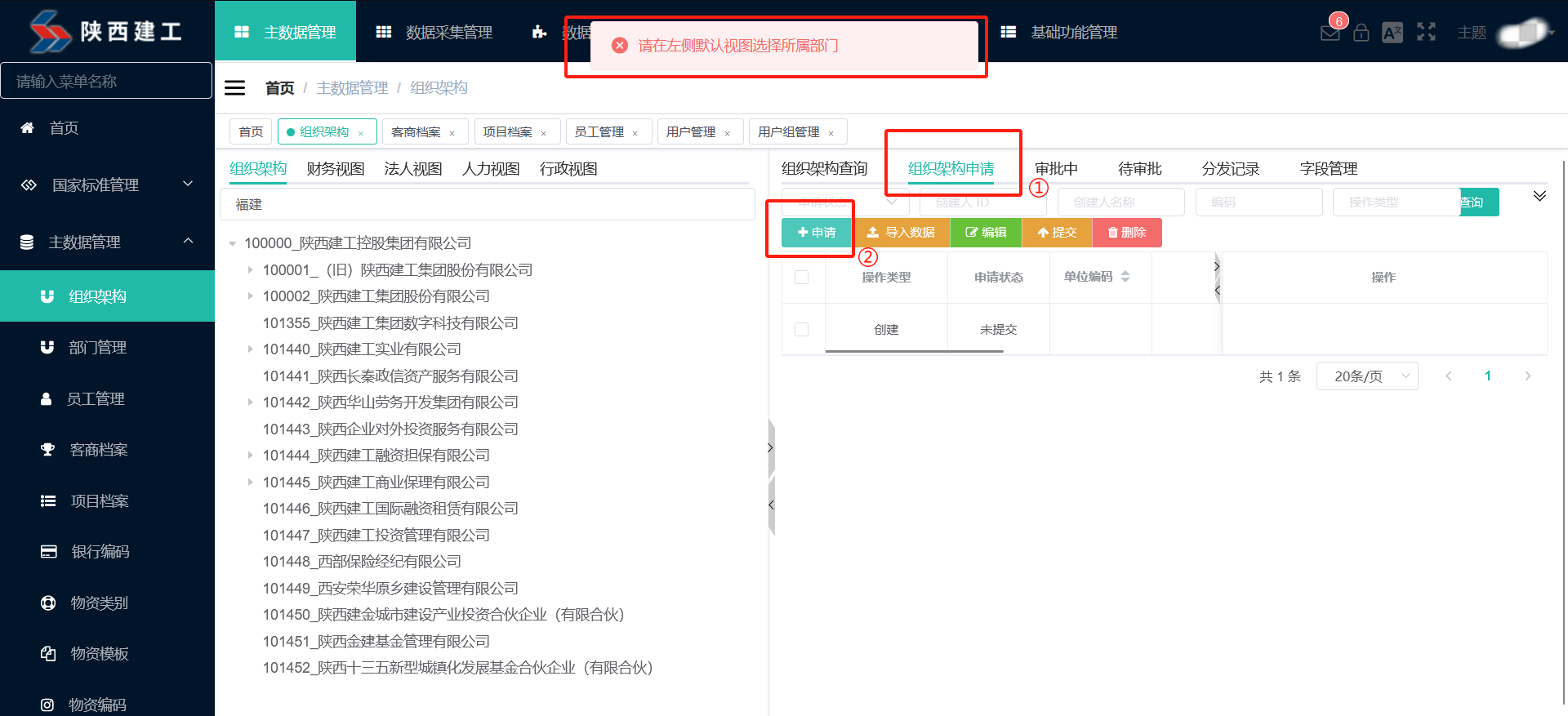
Task: Click the red 删除 button
Action: click(x=1126, y=233)
